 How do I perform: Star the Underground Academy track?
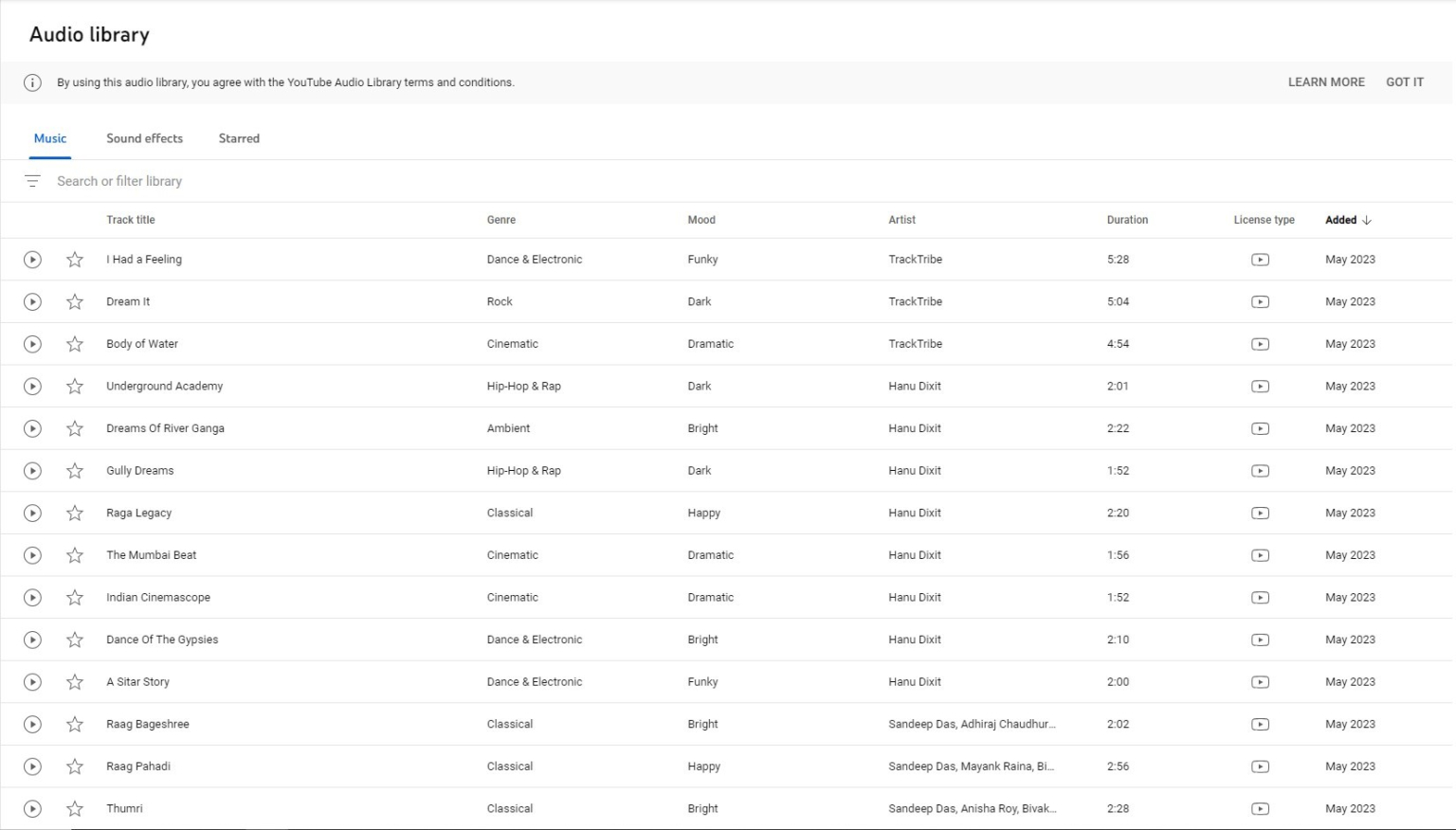[x=75, y=387]
